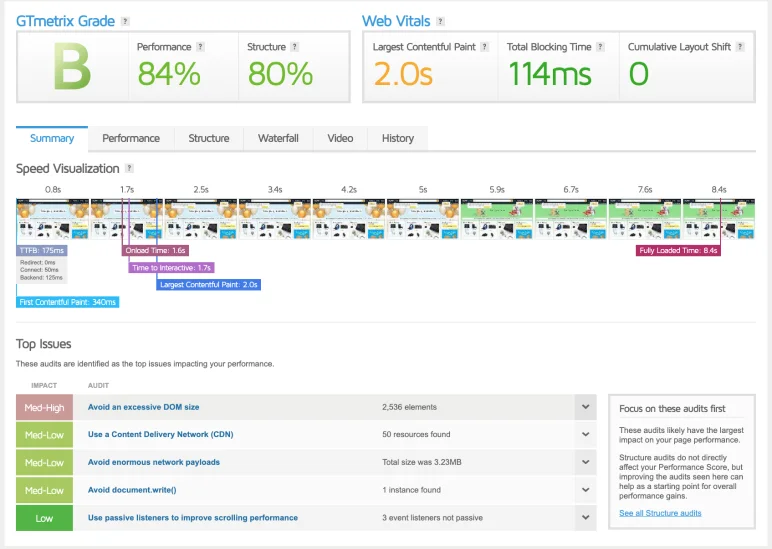Click Largest Contentful Paint help icon
Viewport: 772px width, 549px height.
coord(484,47)
